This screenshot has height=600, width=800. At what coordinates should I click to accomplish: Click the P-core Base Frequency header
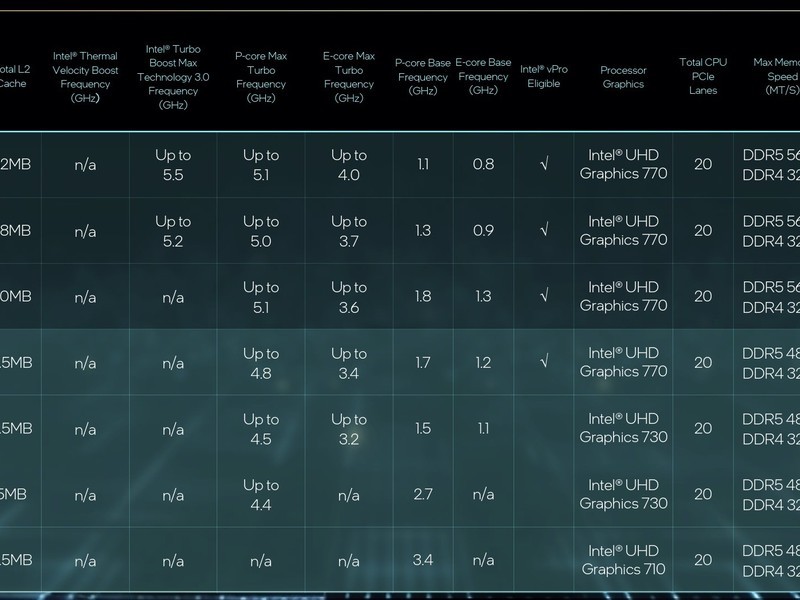pos(423,77)
